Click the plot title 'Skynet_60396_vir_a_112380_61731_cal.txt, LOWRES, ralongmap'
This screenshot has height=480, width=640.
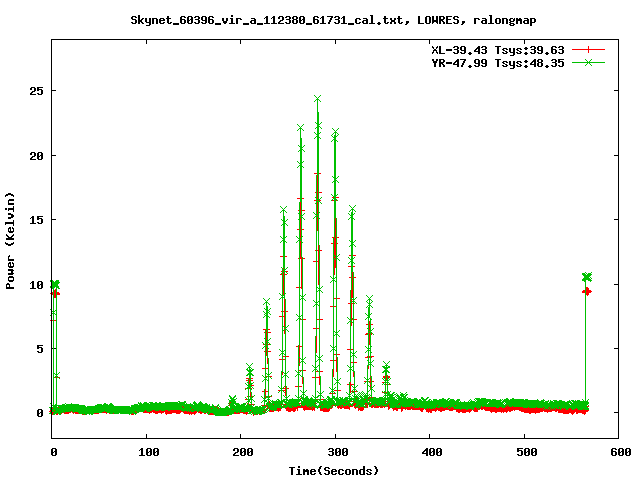tap(333, 20)
